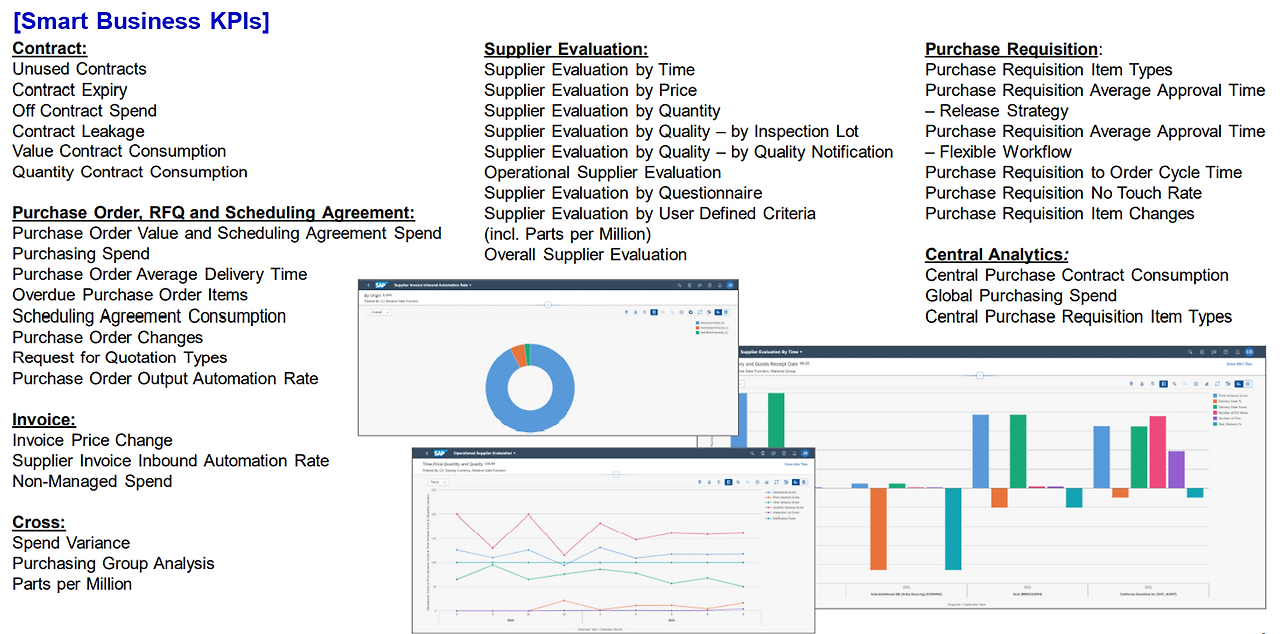The height and width of the screenshot is (634, 1280).
Task: Expand the filter bar chevron in Supplier Evaluation By Time
Action: point(979,375)
